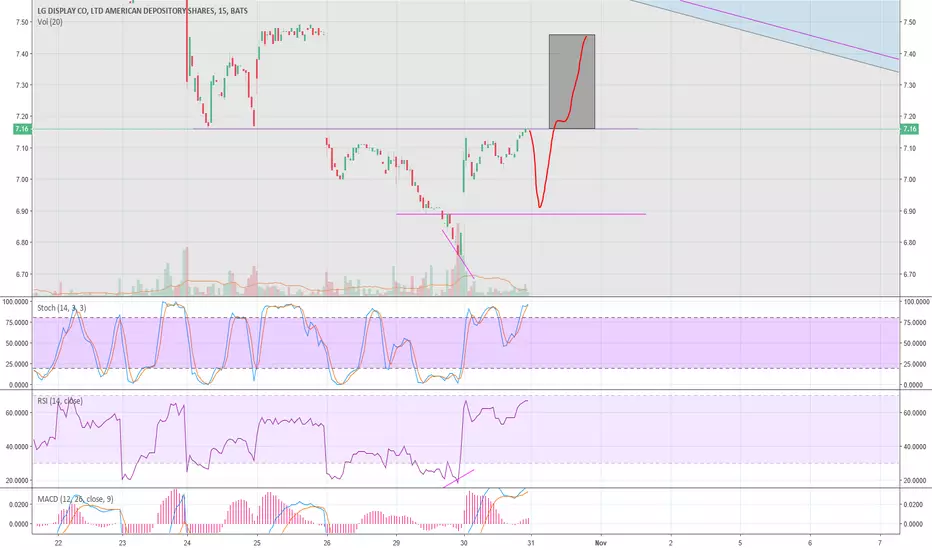
Task: Select the RSI (14, close) indicator label
Action: coord(59,401)
